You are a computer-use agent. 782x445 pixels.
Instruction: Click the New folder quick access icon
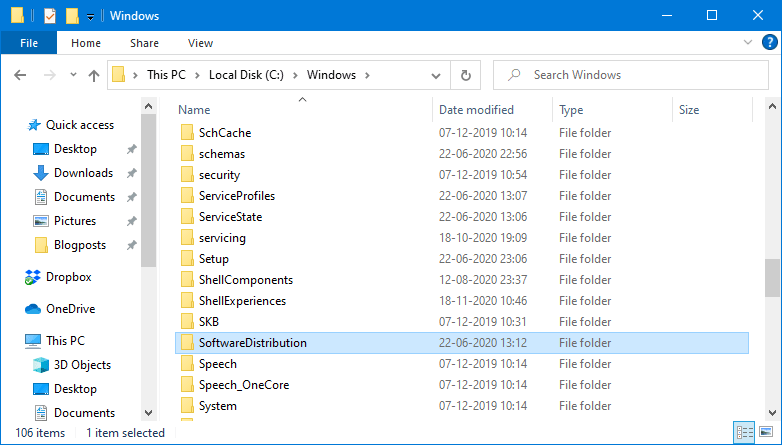[x=72, y=16]
